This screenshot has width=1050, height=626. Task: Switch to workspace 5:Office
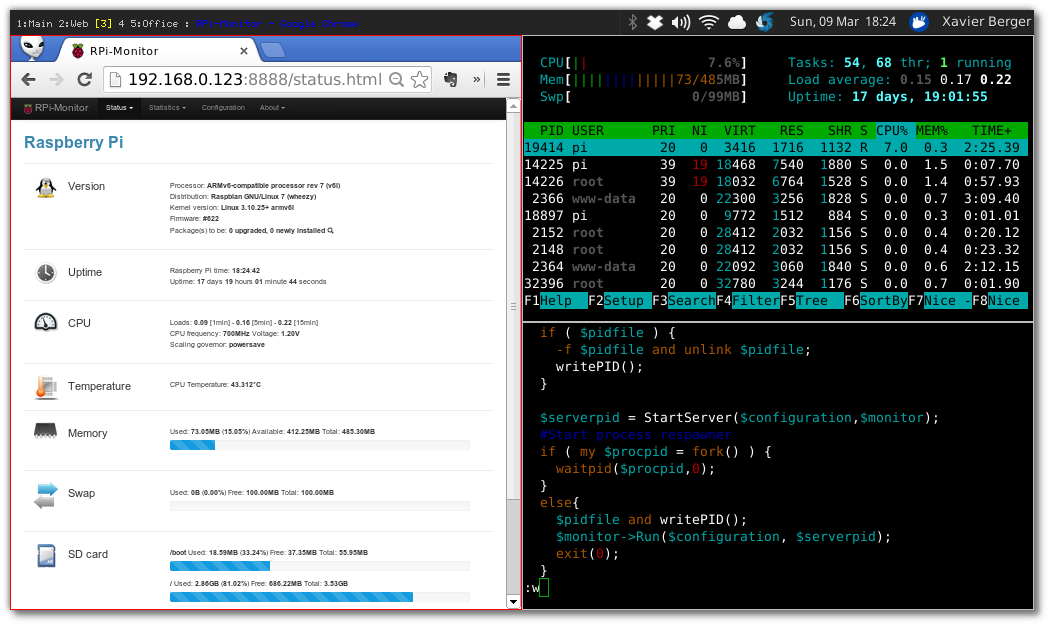pos(154,23)
